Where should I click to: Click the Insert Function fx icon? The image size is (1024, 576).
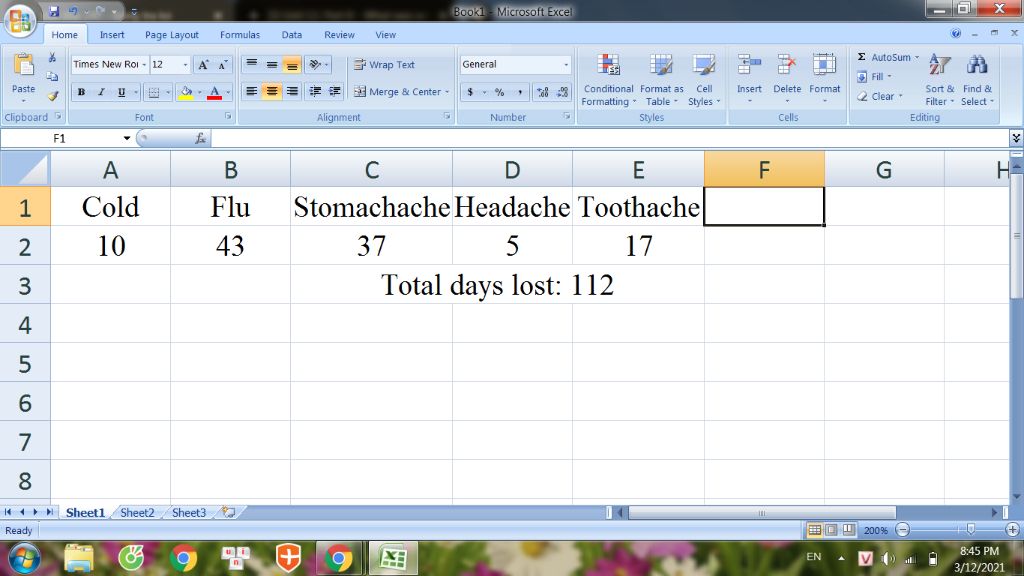201,138
